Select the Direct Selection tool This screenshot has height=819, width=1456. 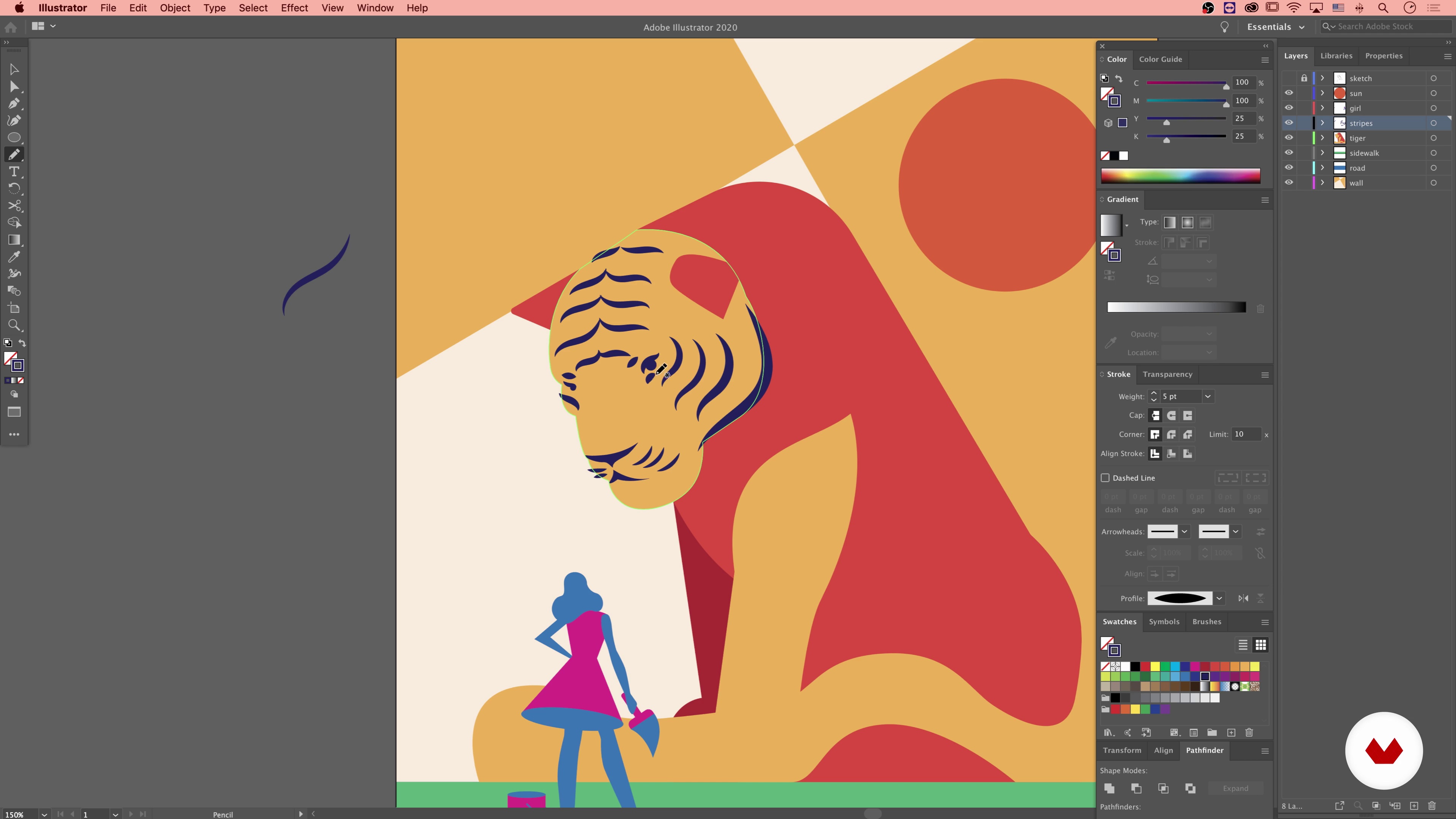point(14,86)
